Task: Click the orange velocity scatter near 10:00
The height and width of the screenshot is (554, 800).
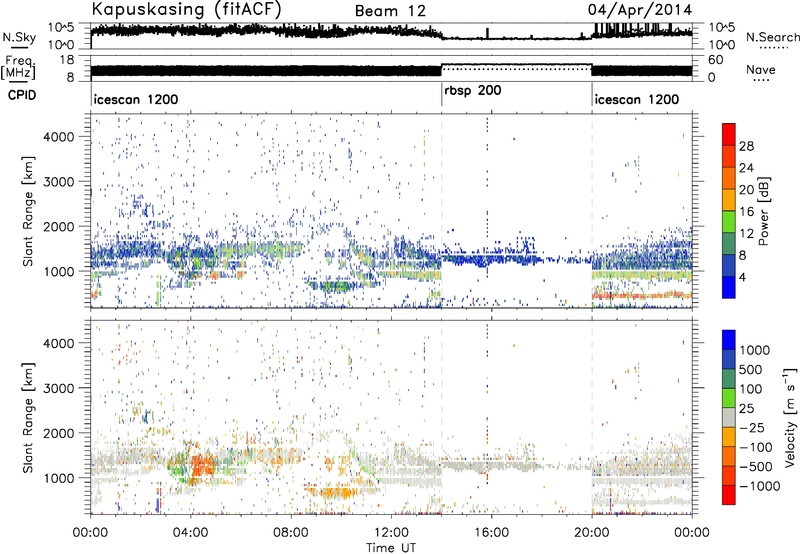Action: pyautogui.click(x=337, y=493)
